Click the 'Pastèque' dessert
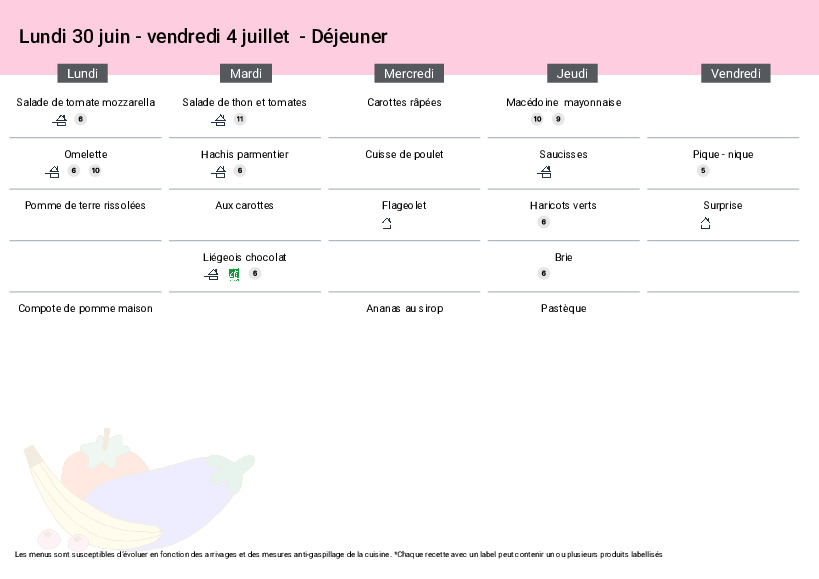 coord(564,309)
